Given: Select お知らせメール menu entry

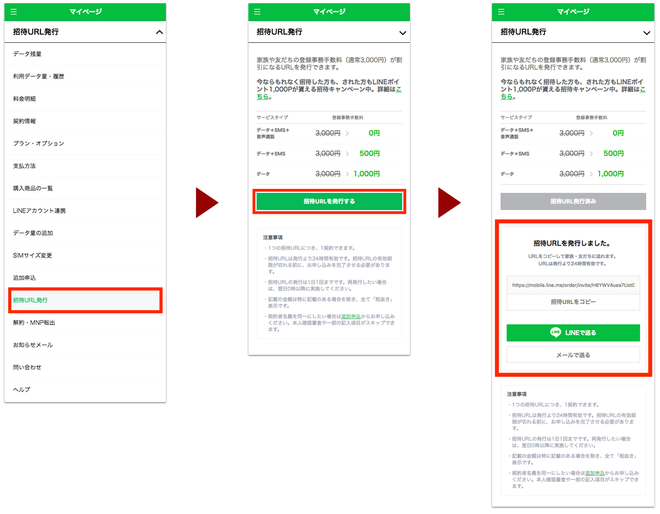Looking at the screenshot, I should pos(85,345).
